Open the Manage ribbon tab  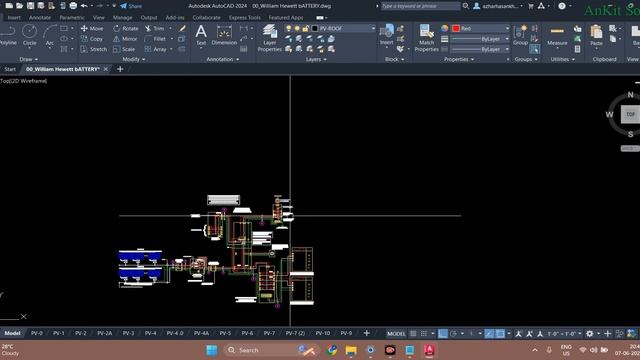(122, 18)
